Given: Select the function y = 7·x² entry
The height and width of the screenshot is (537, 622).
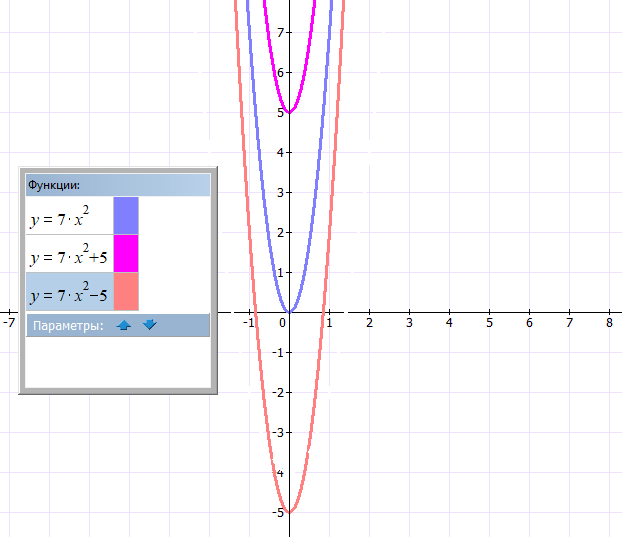Looking at the screenshot, I should [67, 216].
